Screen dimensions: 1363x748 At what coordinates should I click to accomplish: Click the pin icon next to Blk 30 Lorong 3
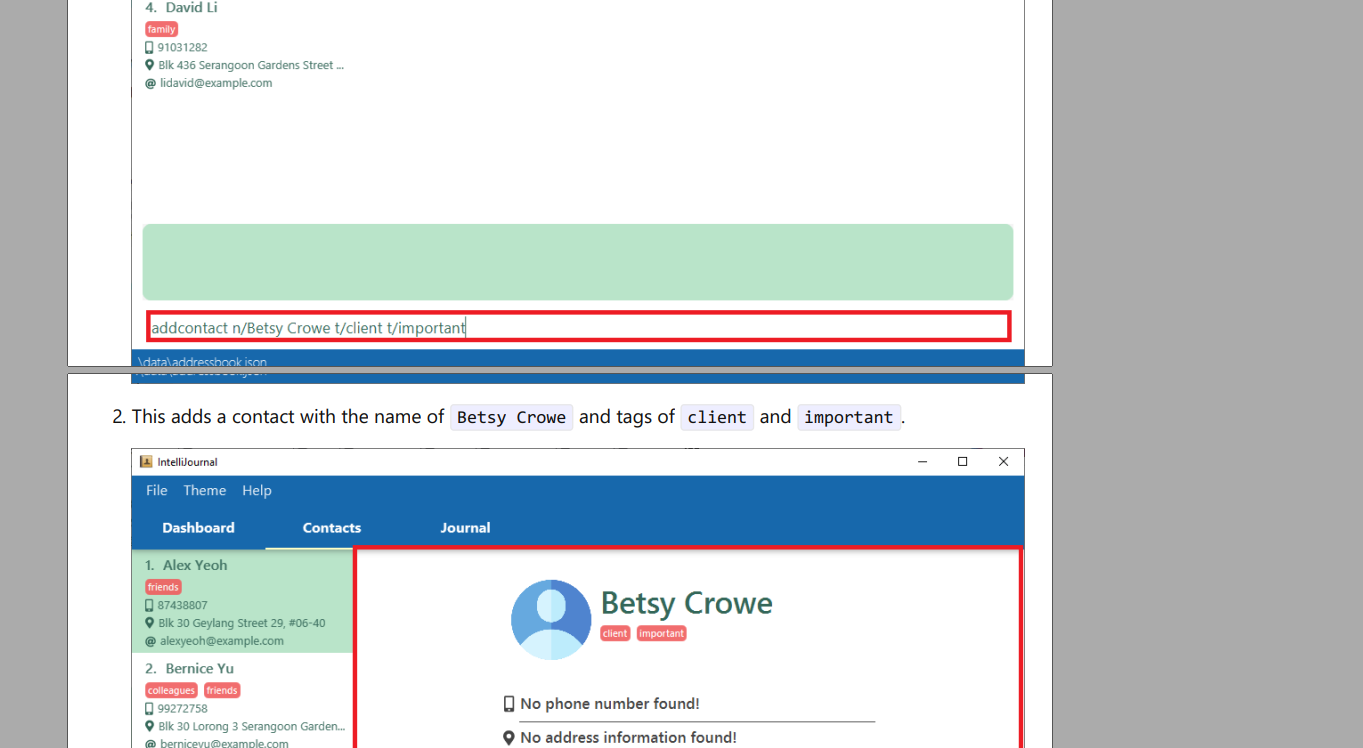tap(149, 726)
